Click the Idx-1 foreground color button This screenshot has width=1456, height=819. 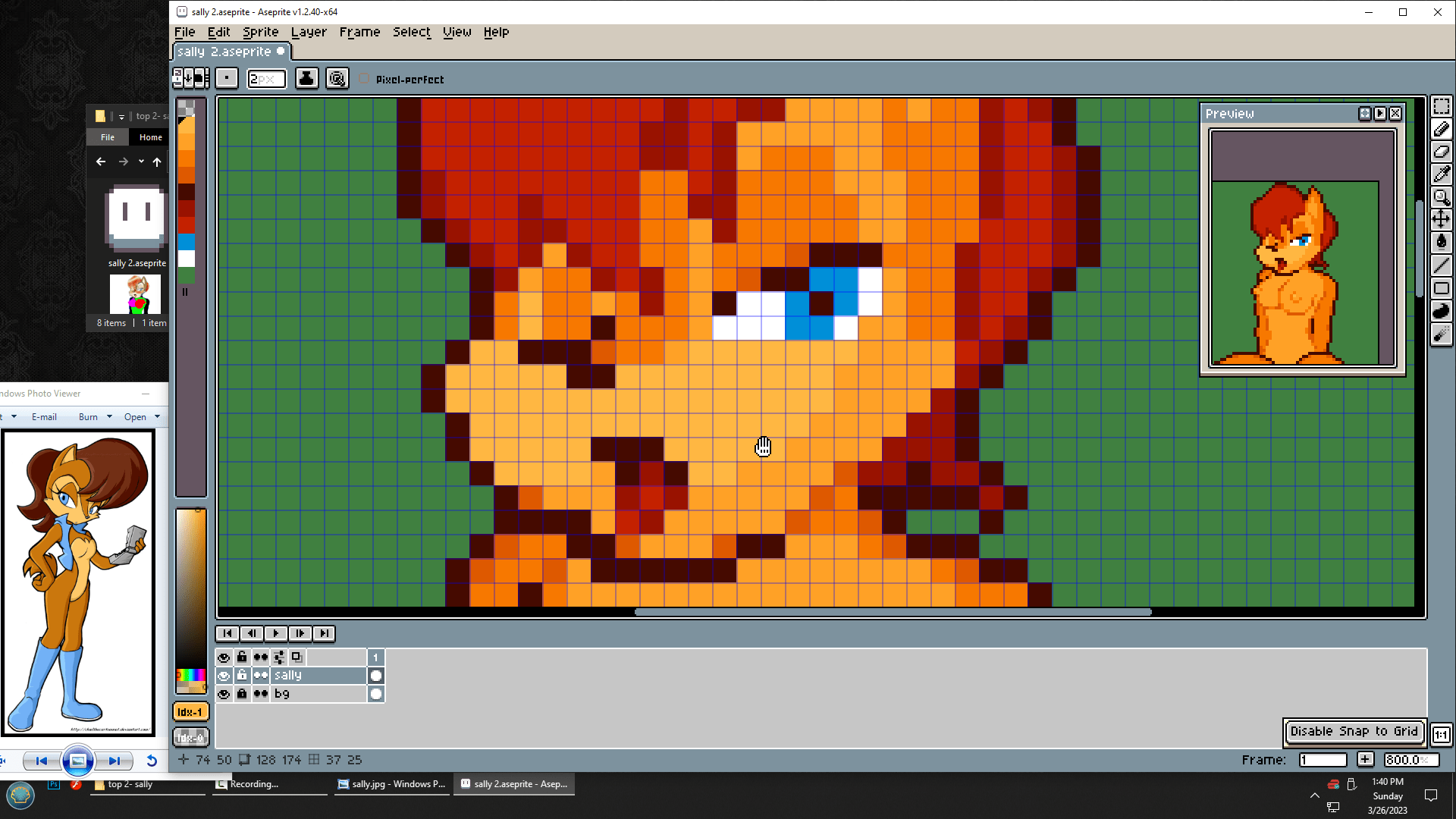coord(190,712)
